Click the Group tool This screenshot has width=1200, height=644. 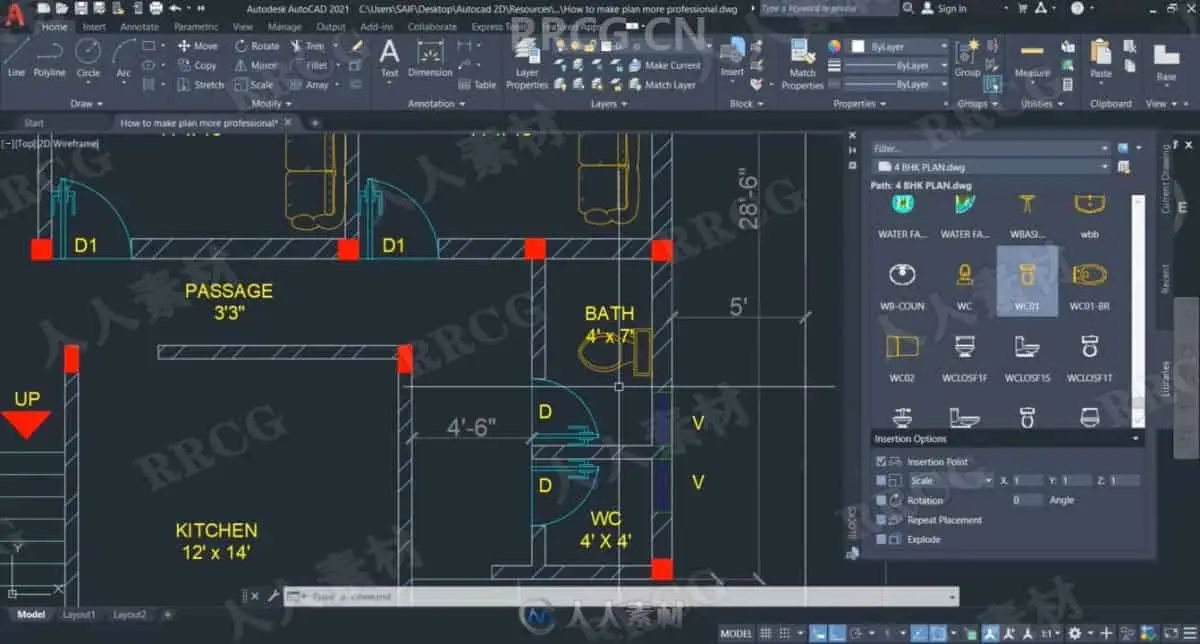(967, 59)
